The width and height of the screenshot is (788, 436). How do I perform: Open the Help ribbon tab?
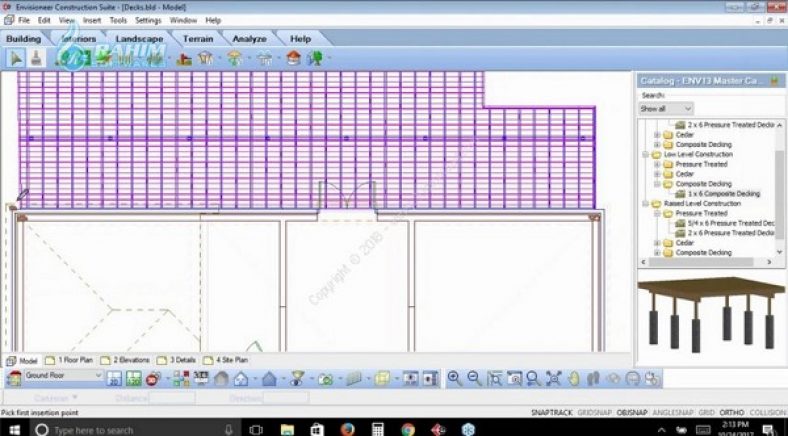coord(301,39)
